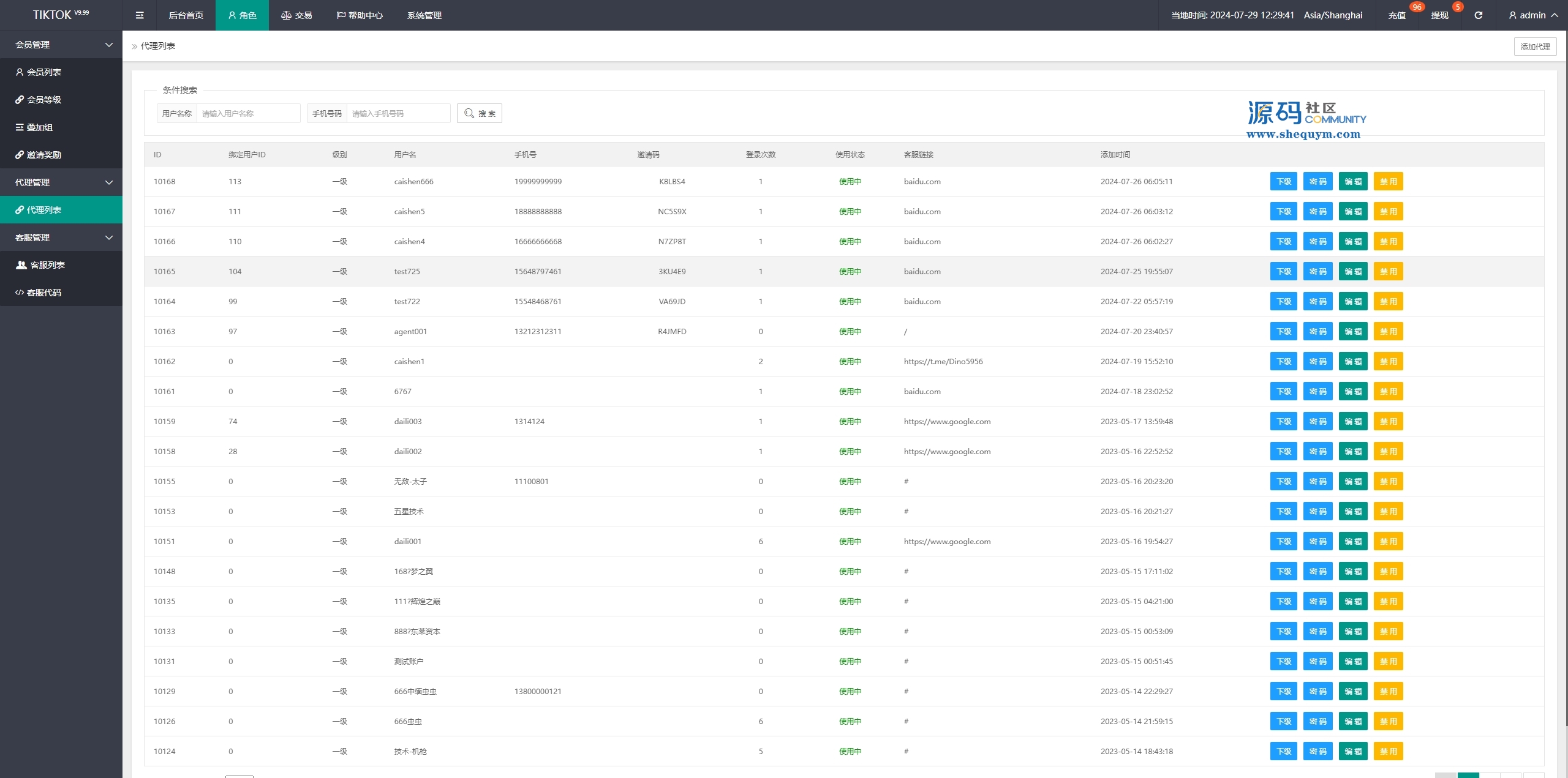Toggle sidebar with the hamburger menu icon
This screenshot has width=1568, height=778.
[140, 15]
